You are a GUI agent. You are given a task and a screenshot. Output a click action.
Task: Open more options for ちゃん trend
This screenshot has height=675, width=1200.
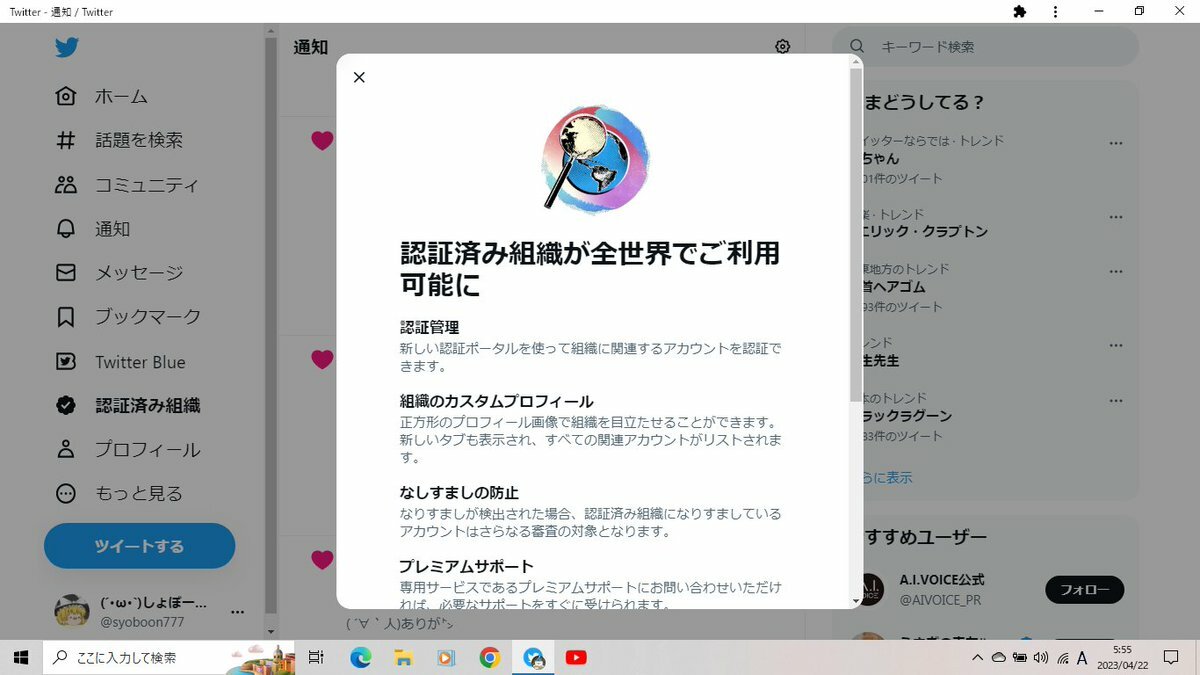tap(1116, 143)
